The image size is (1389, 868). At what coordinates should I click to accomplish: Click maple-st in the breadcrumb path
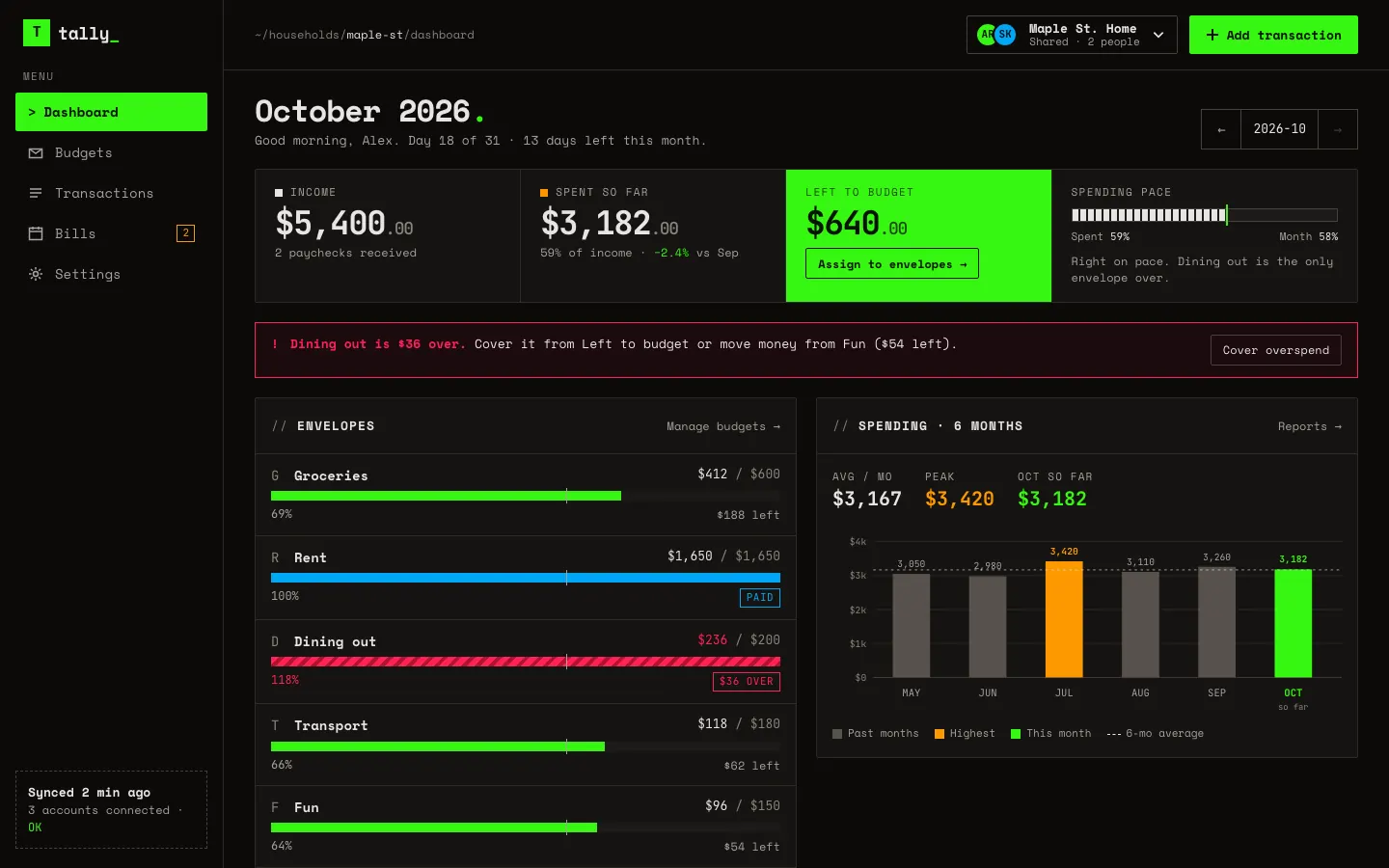(374, 35)
